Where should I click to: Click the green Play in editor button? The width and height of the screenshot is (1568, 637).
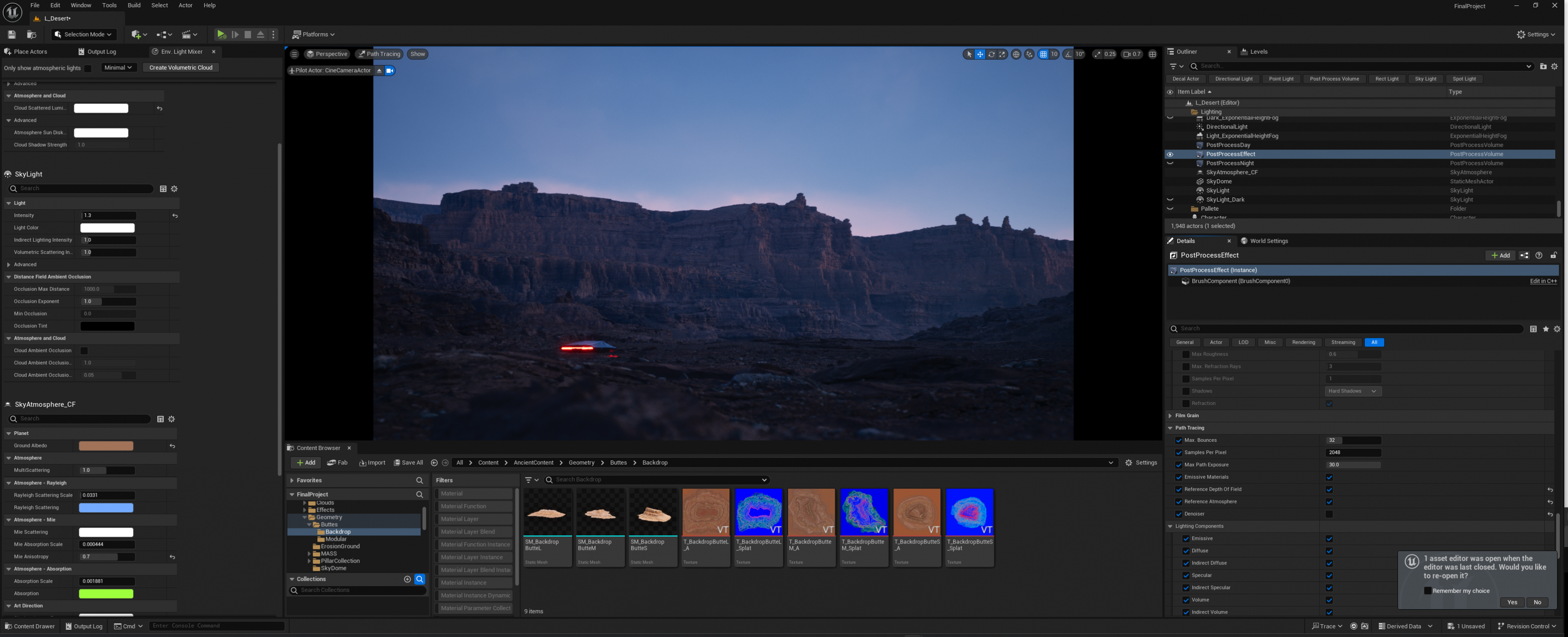[x=222, y=35]
